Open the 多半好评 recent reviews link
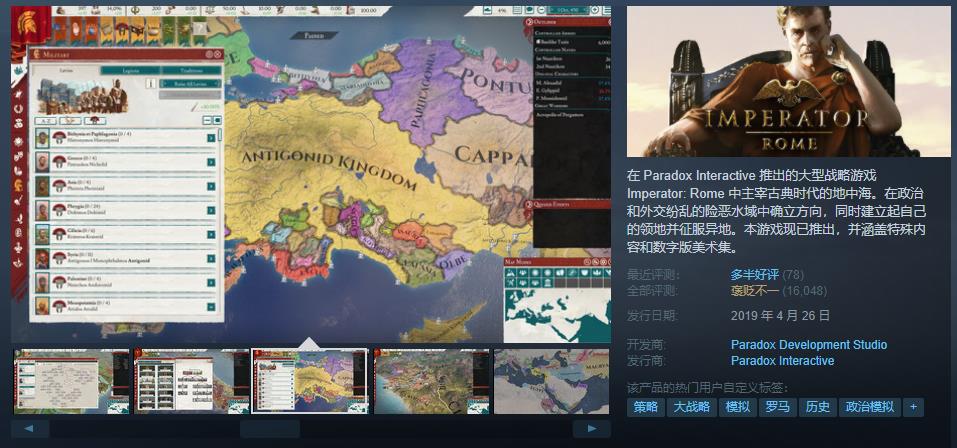 pos(754,275)
